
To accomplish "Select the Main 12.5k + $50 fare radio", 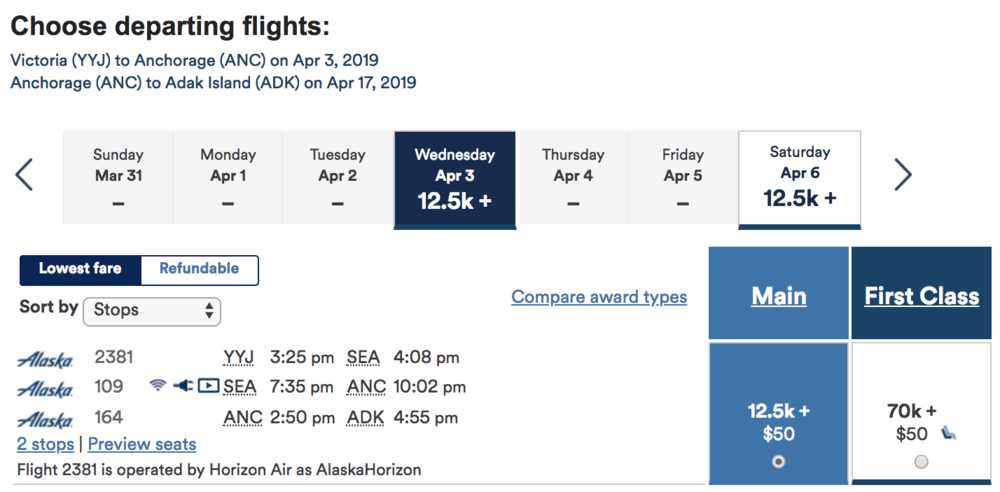I will pos(778,461).
